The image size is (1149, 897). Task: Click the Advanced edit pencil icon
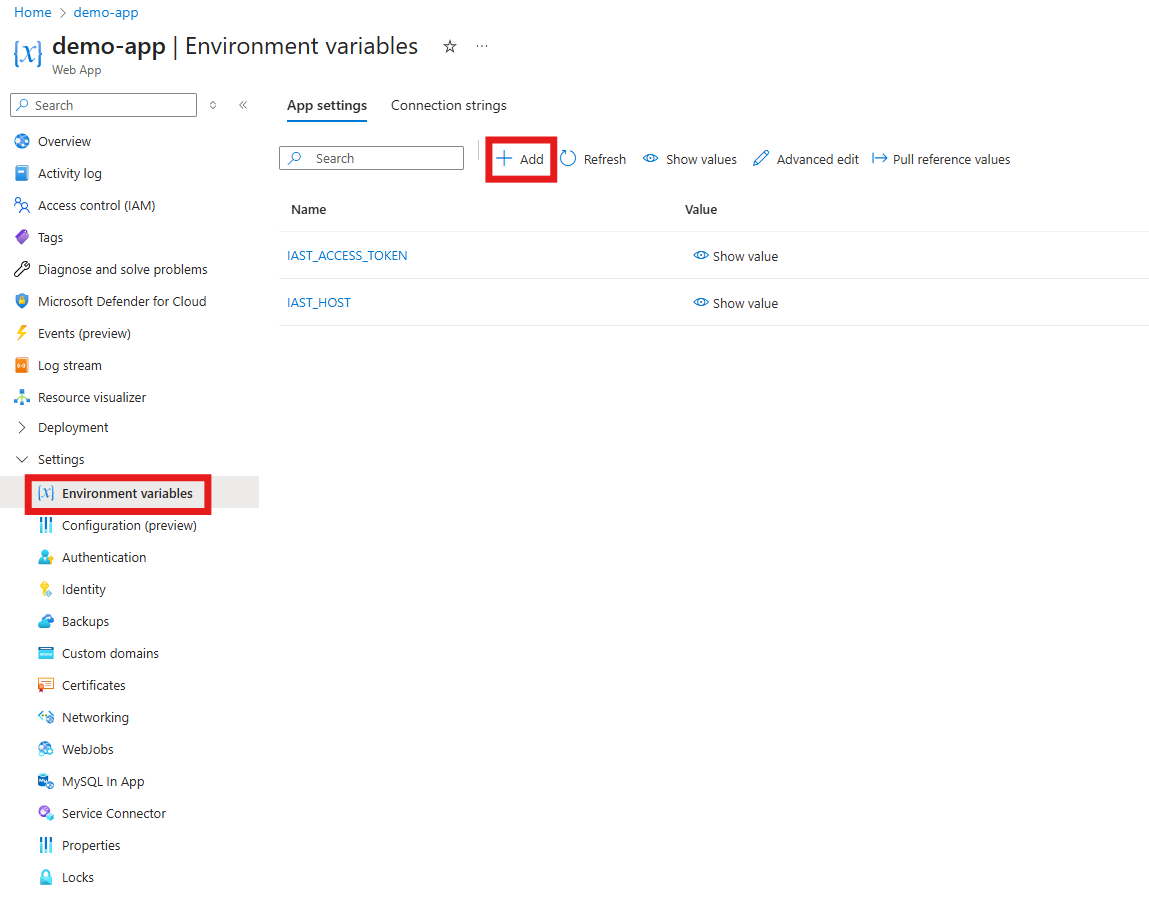tap(761, 158)
